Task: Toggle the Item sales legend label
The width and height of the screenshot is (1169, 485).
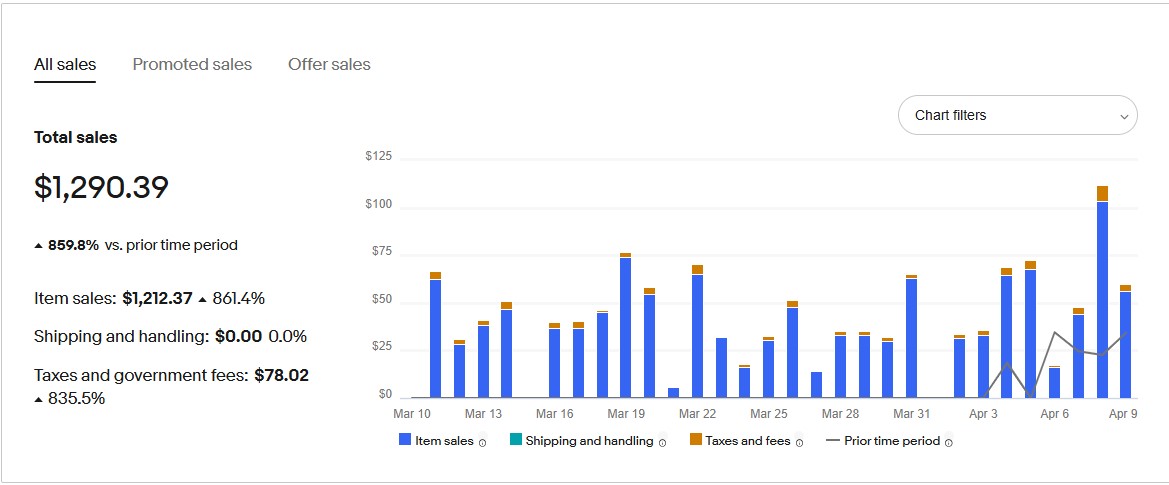Action: [444, 440]
